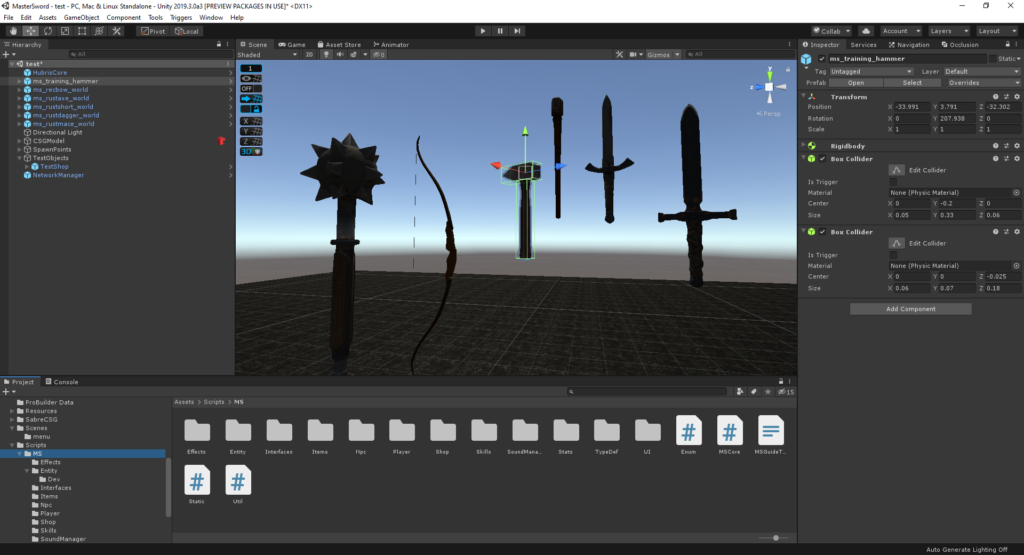
Task: Expand ms_recbow_world in Hierarchy
Action: coord(20,89)
